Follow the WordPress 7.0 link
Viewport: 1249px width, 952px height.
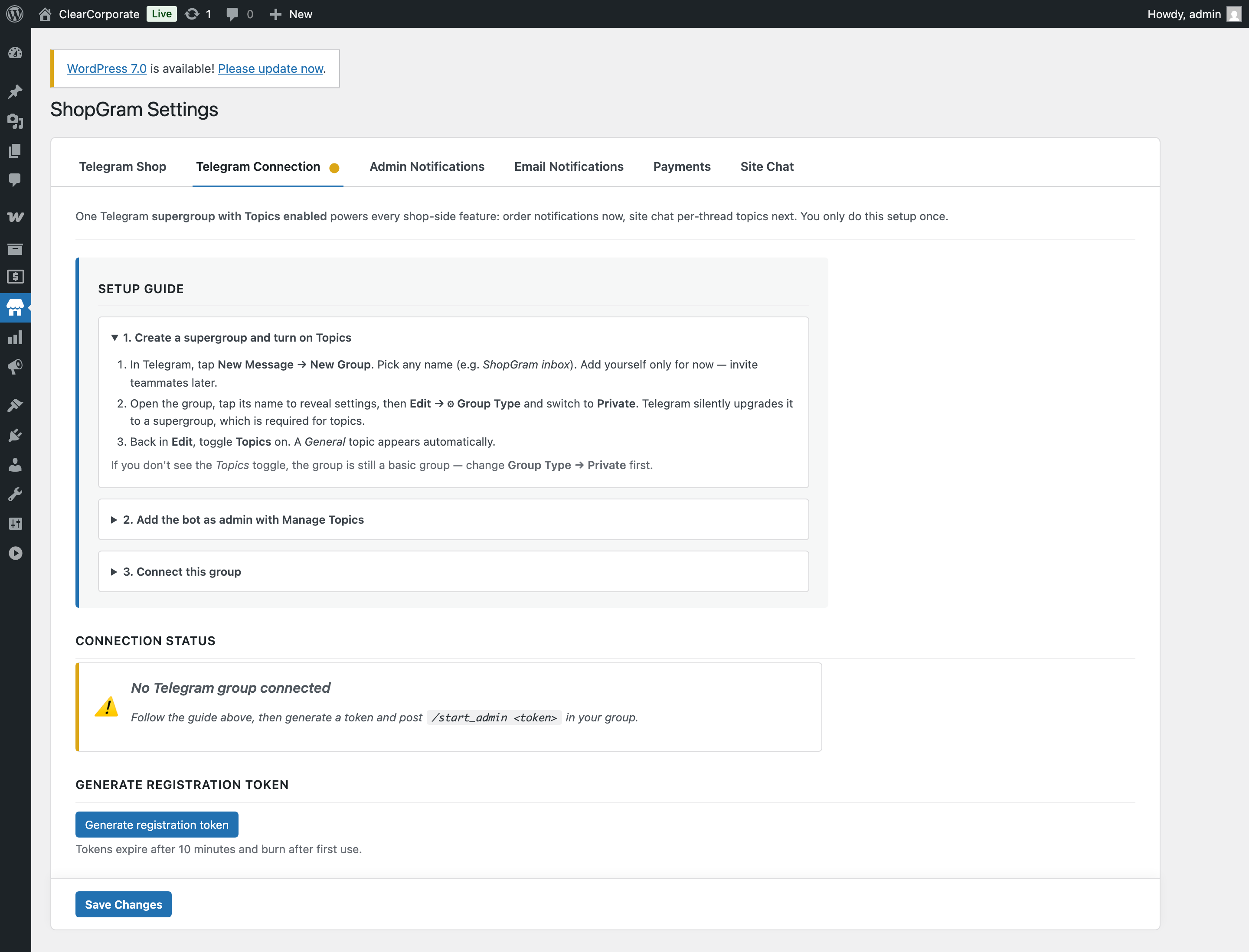tap(107, 68)
